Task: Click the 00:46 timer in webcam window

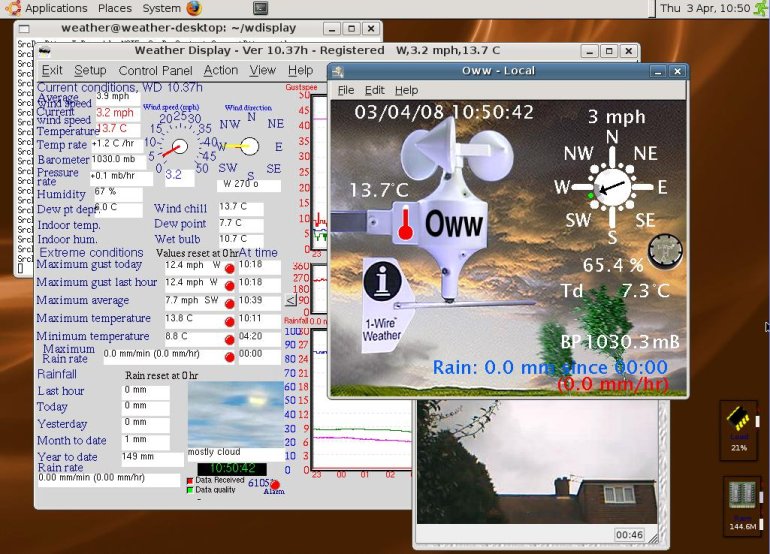Action: (630, 535)
